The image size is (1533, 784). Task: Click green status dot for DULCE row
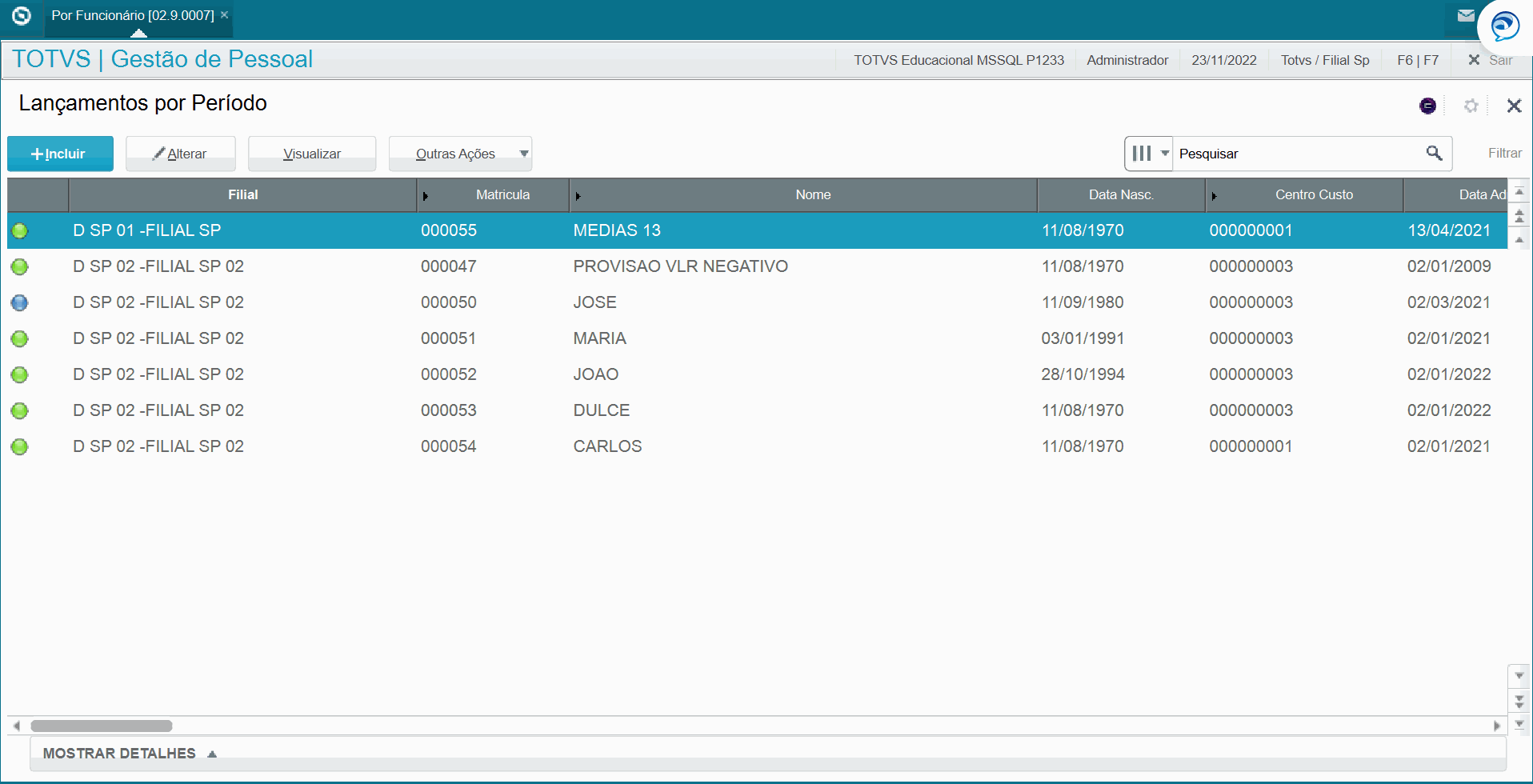(20, 411)
